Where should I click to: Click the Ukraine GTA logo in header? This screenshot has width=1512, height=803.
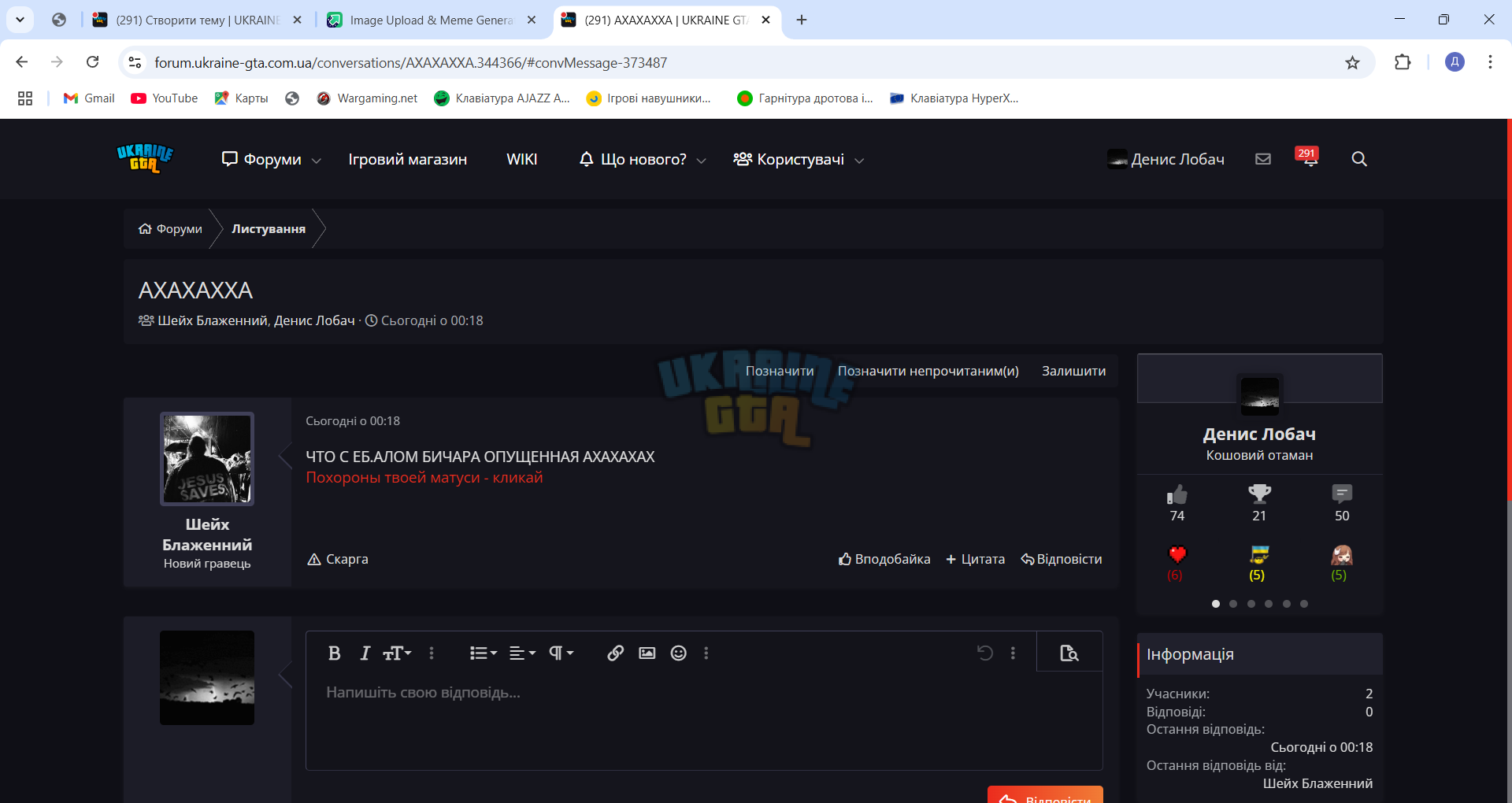[145, 158]
